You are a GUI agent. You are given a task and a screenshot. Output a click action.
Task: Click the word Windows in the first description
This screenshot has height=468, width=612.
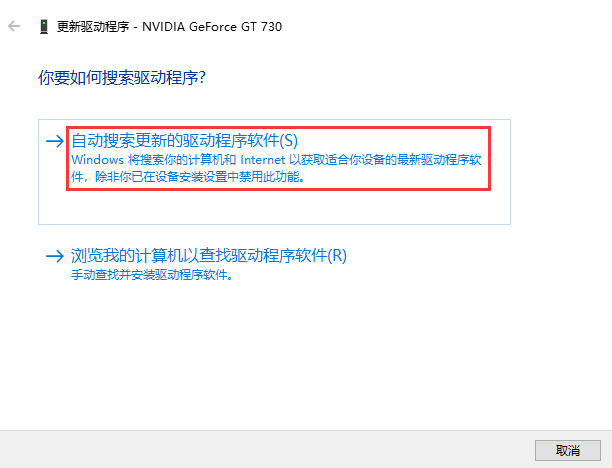point(98,160)
